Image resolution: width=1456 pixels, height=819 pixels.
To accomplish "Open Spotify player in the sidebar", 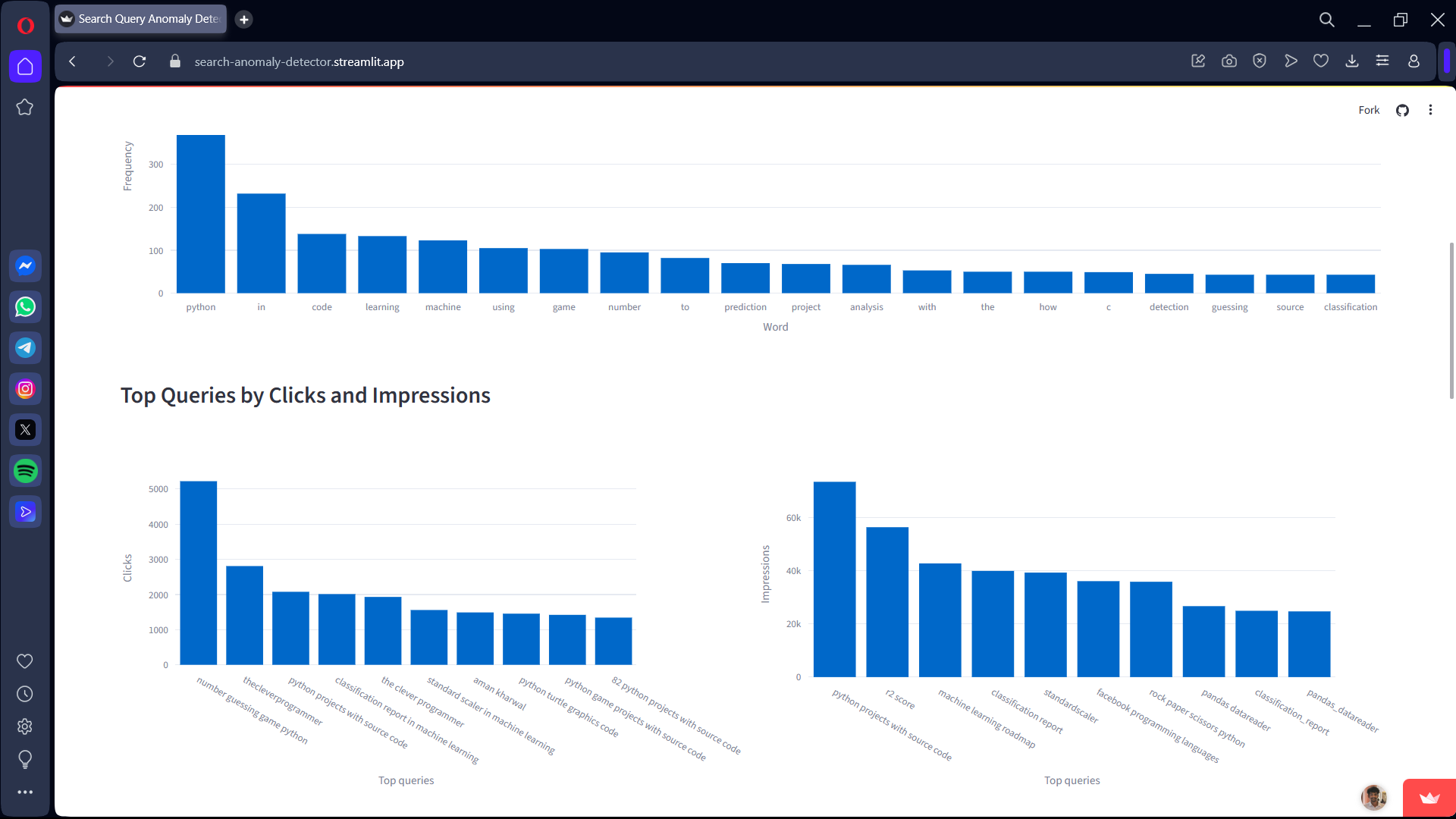I will pos(25,471).
